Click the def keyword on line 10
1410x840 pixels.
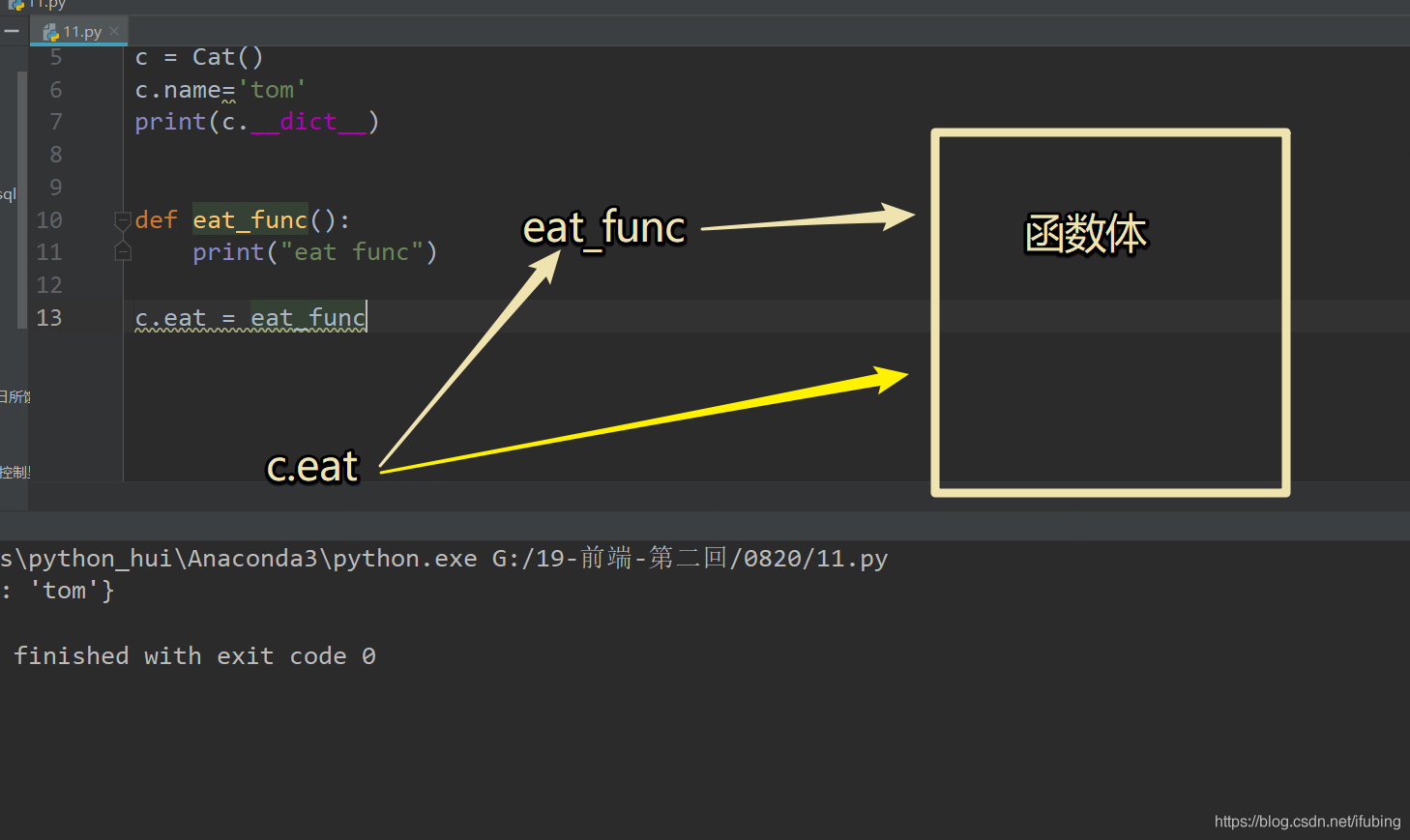click(156, 220)
